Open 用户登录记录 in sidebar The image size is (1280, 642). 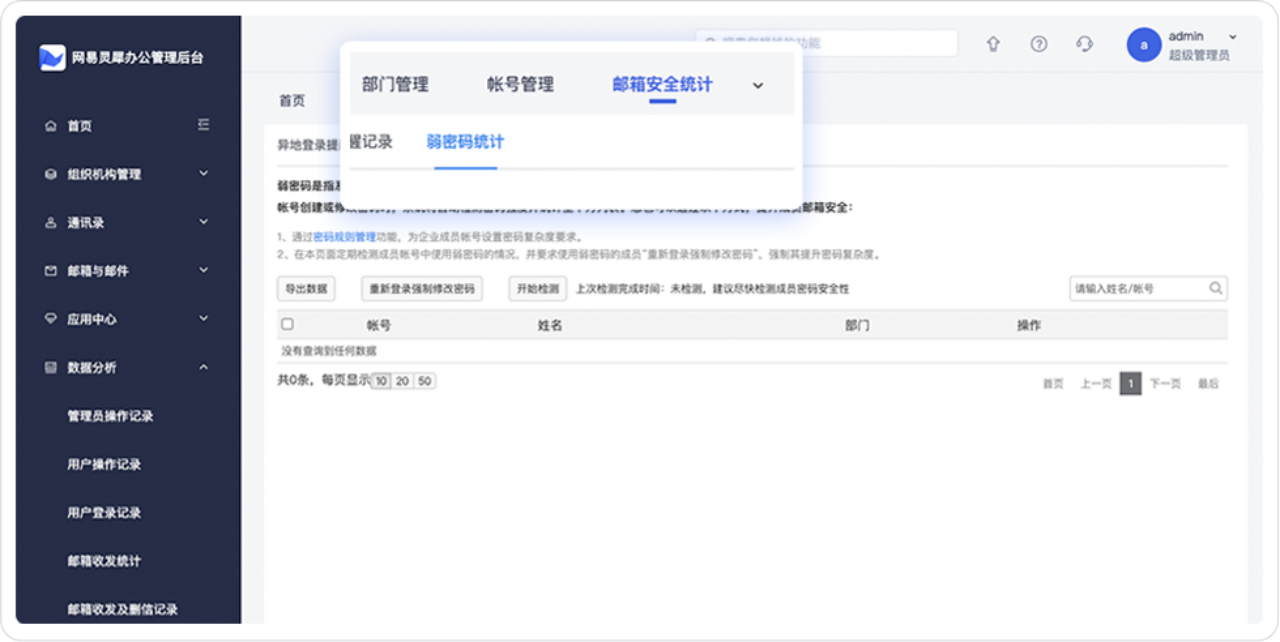point(104,512)
